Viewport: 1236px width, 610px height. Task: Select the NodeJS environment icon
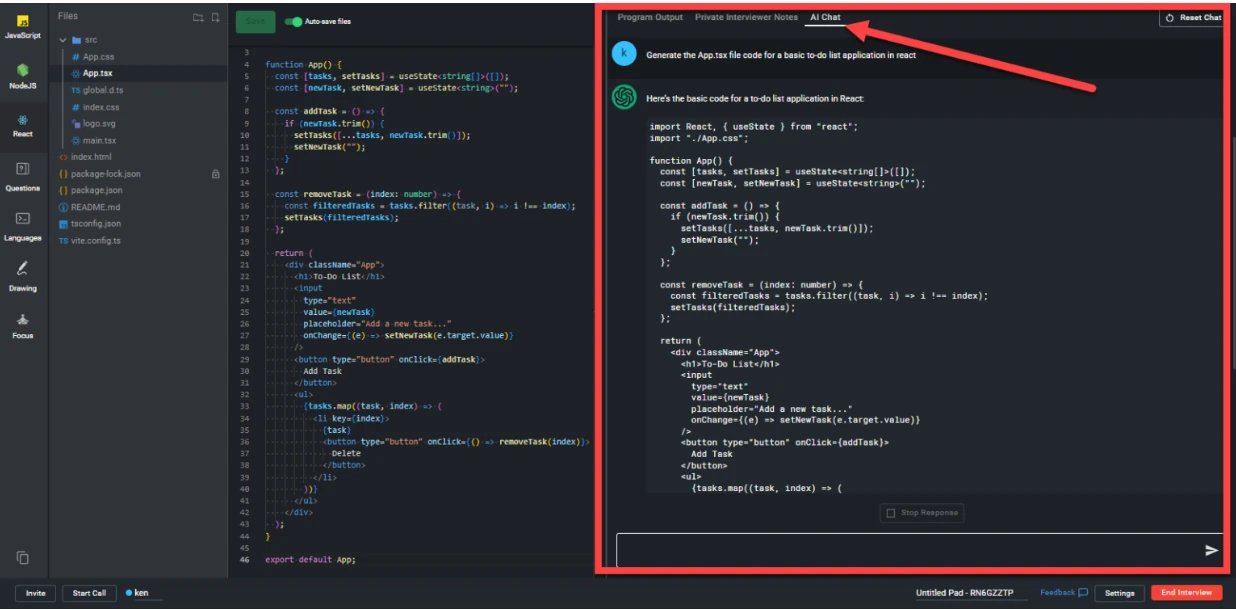pyautogui.click(x=23, y=76)
